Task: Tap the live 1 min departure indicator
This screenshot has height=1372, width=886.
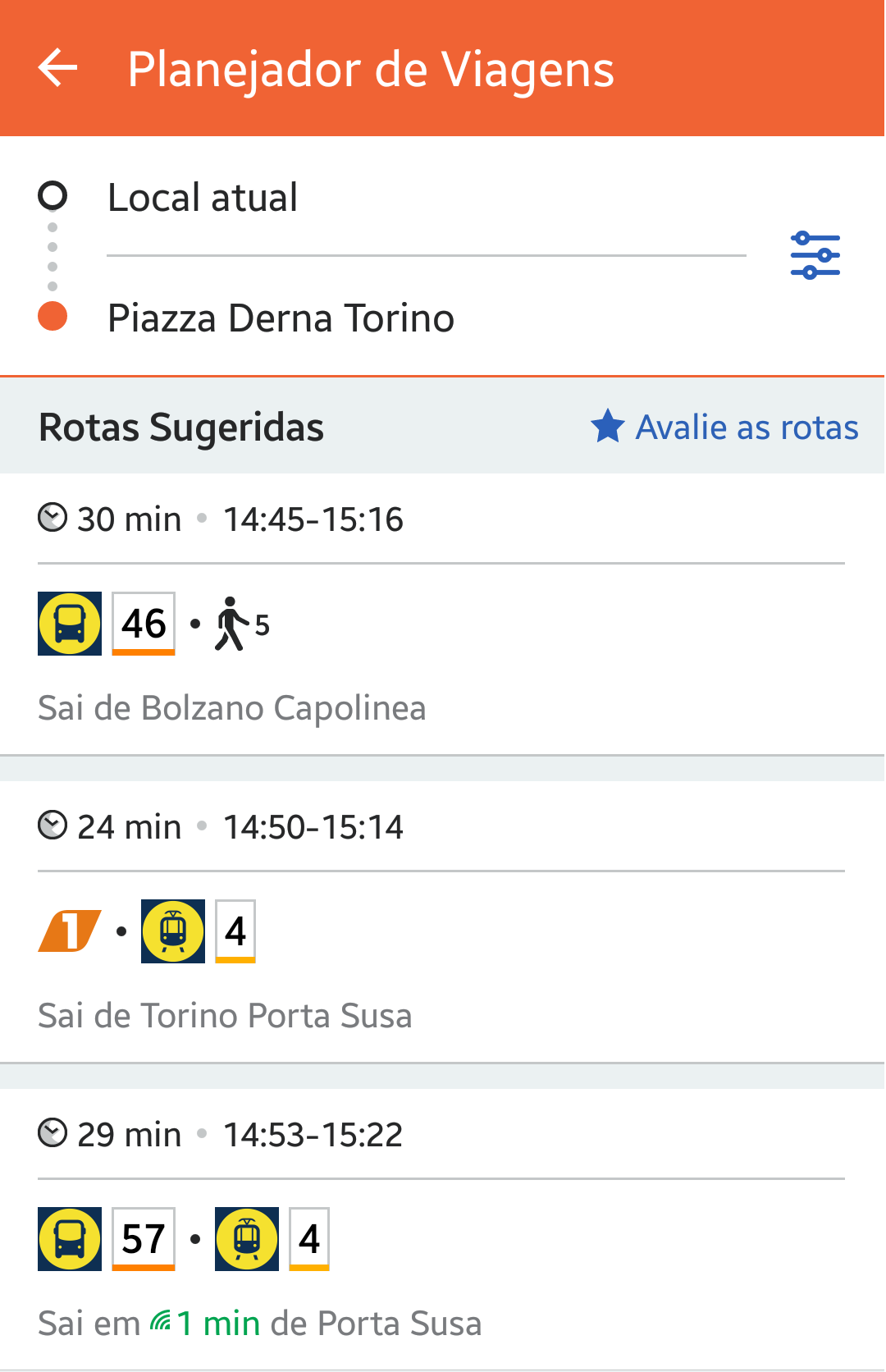Action: point(205,1324)
